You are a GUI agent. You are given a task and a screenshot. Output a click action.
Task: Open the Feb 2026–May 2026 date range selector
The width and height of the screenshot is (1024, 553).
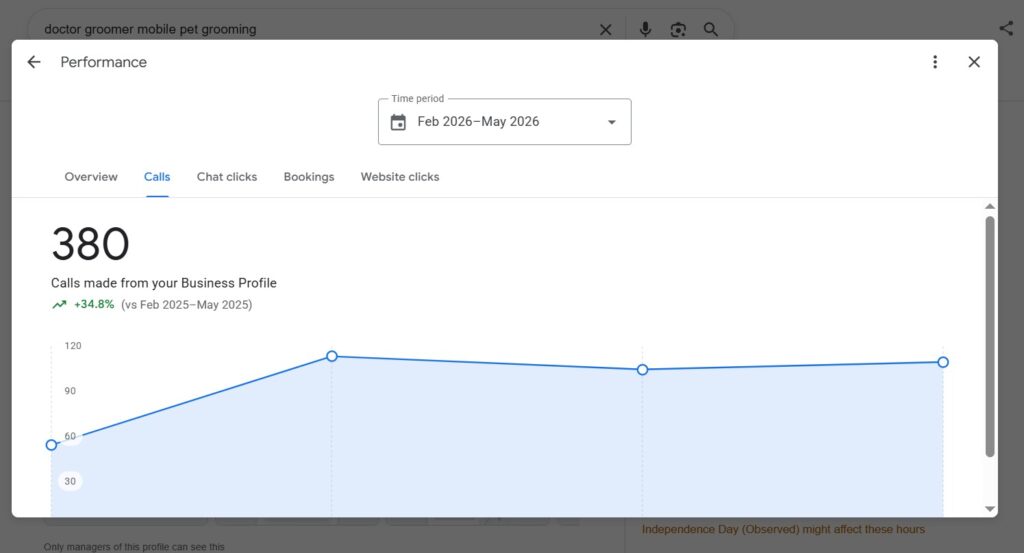(504, 122)
